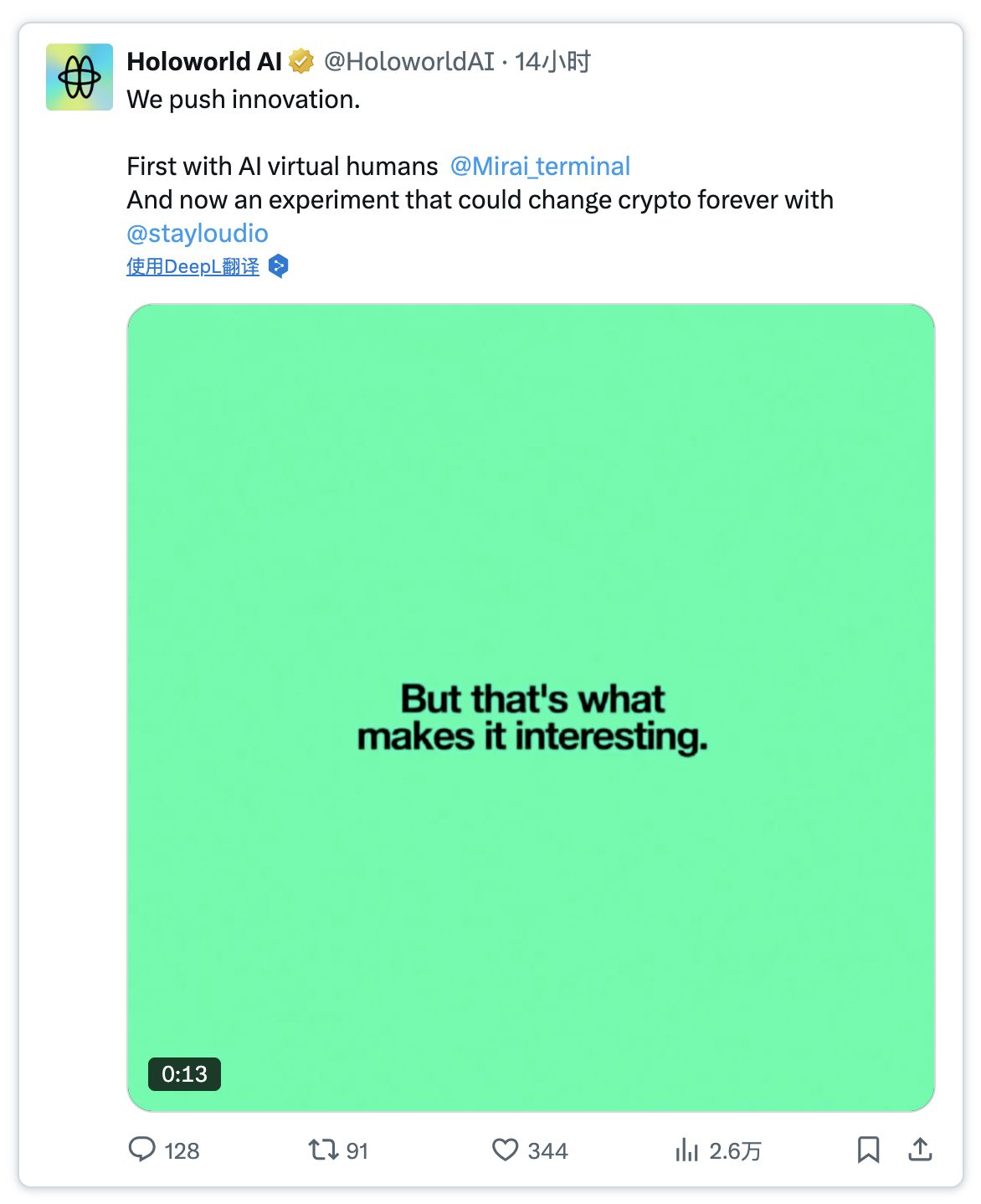981x1204 pixels.
Task: Open the reply speech bubble icon
Action: 141,1149
